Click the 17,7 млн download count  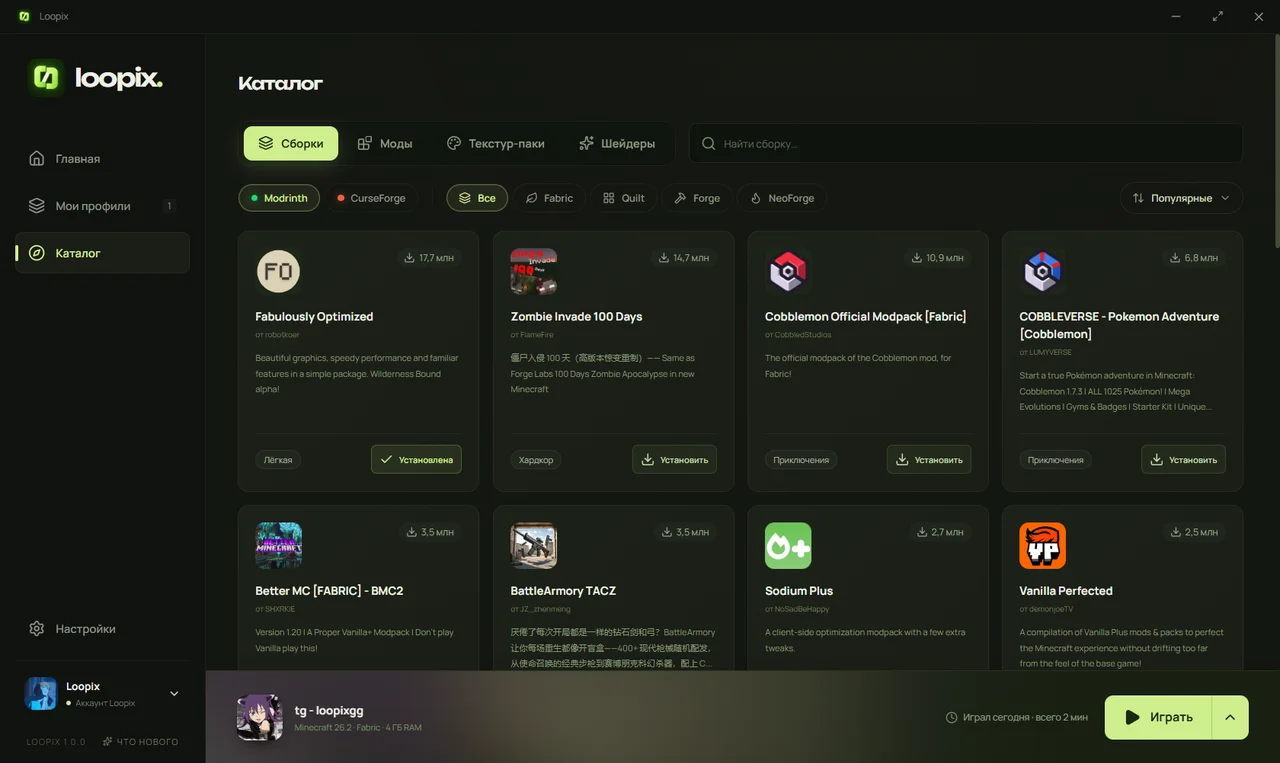click(x=429, y=258)
